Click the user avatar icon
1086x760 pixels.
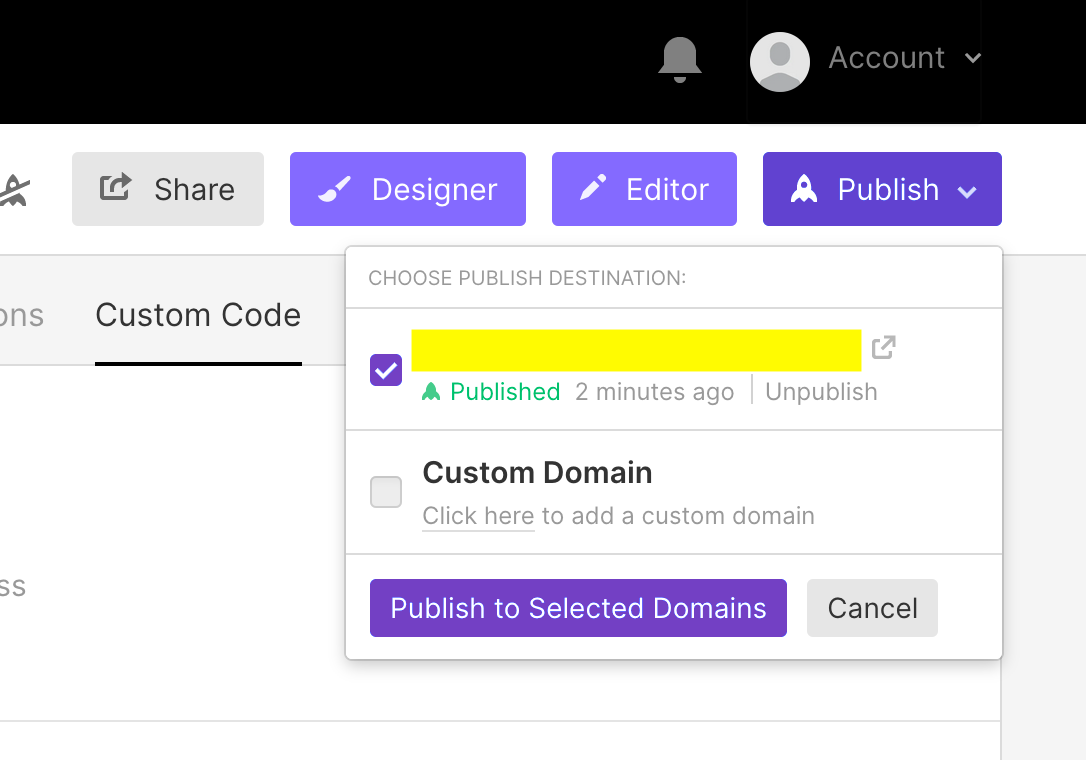click(x=779, y=62)
